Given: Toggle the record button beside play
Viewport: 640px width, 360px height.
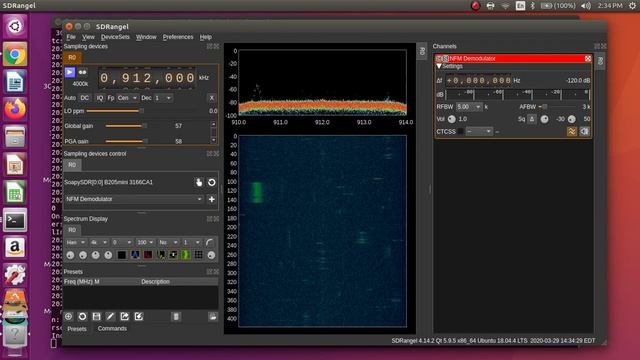Looking at the screenshot, I should [82, 72].
